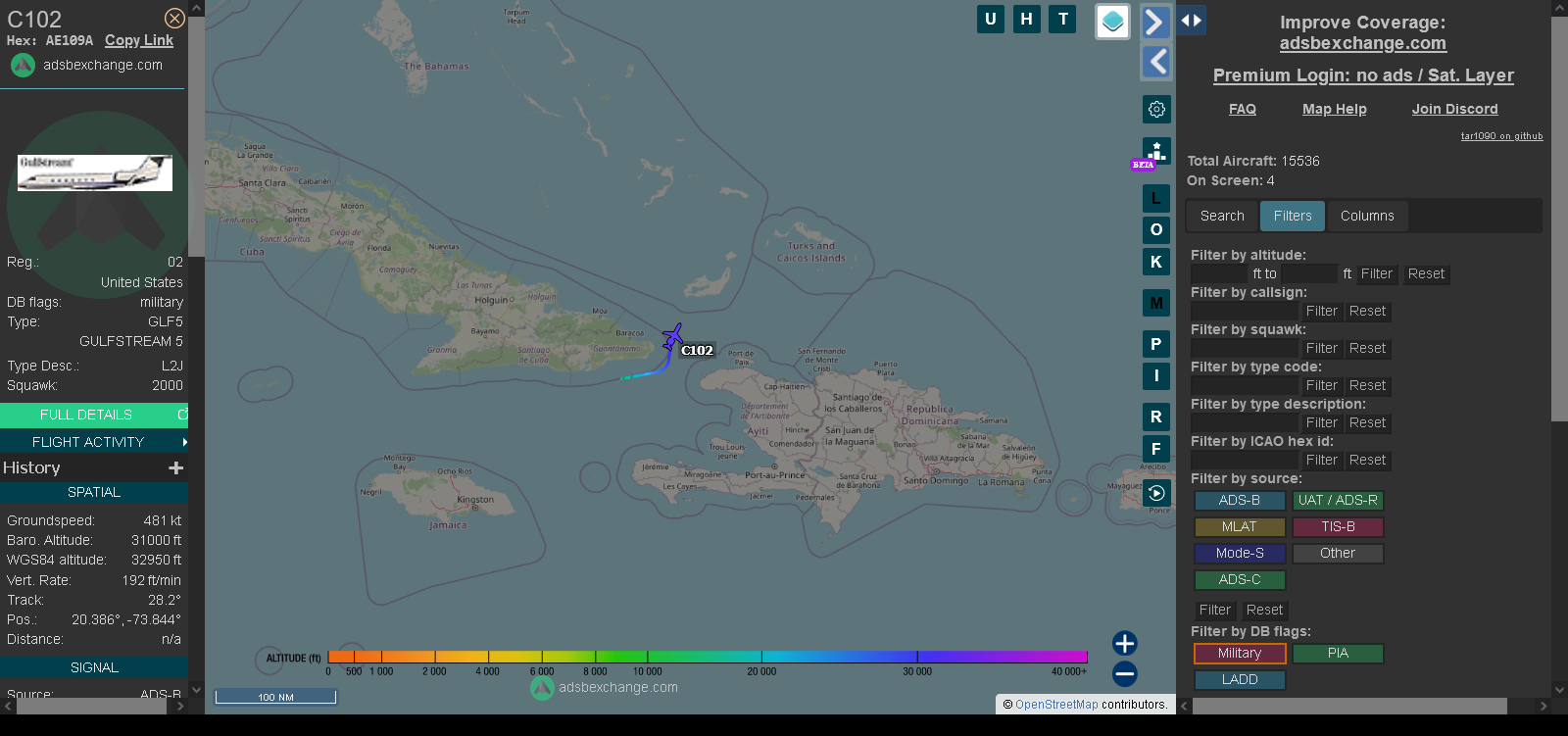The width and height of the screenshot is (1568, 736).
Task: Open the map layer switcher
Action: (x=1112, y=22)
